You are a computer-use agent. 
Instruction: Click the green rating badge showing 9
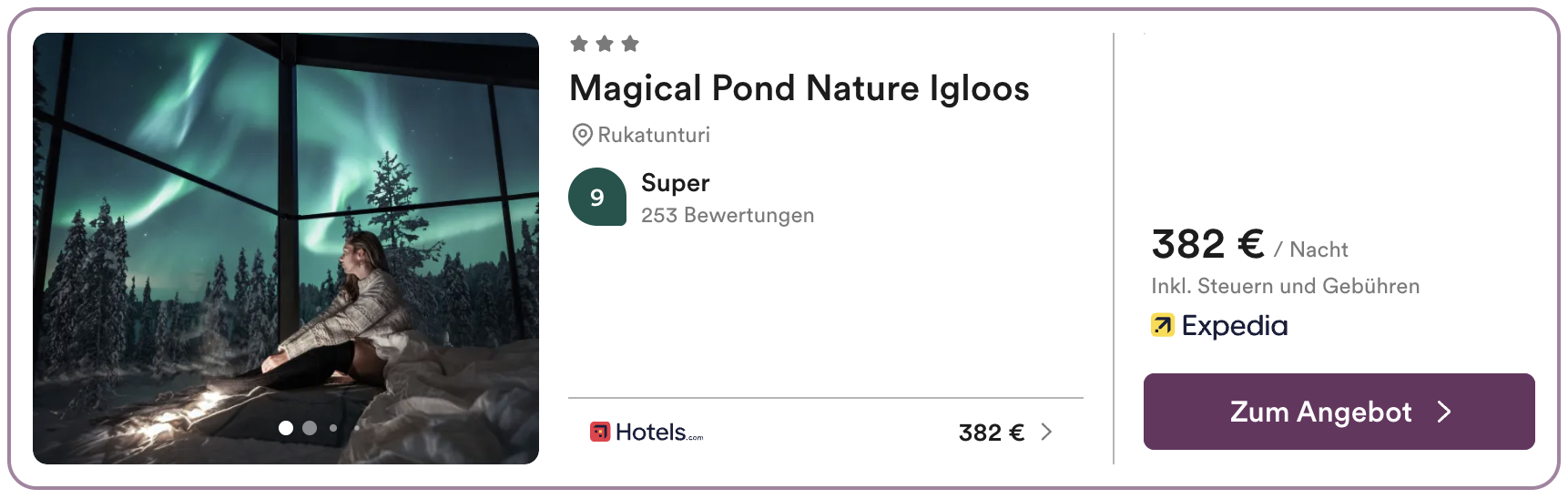(597, 197)
